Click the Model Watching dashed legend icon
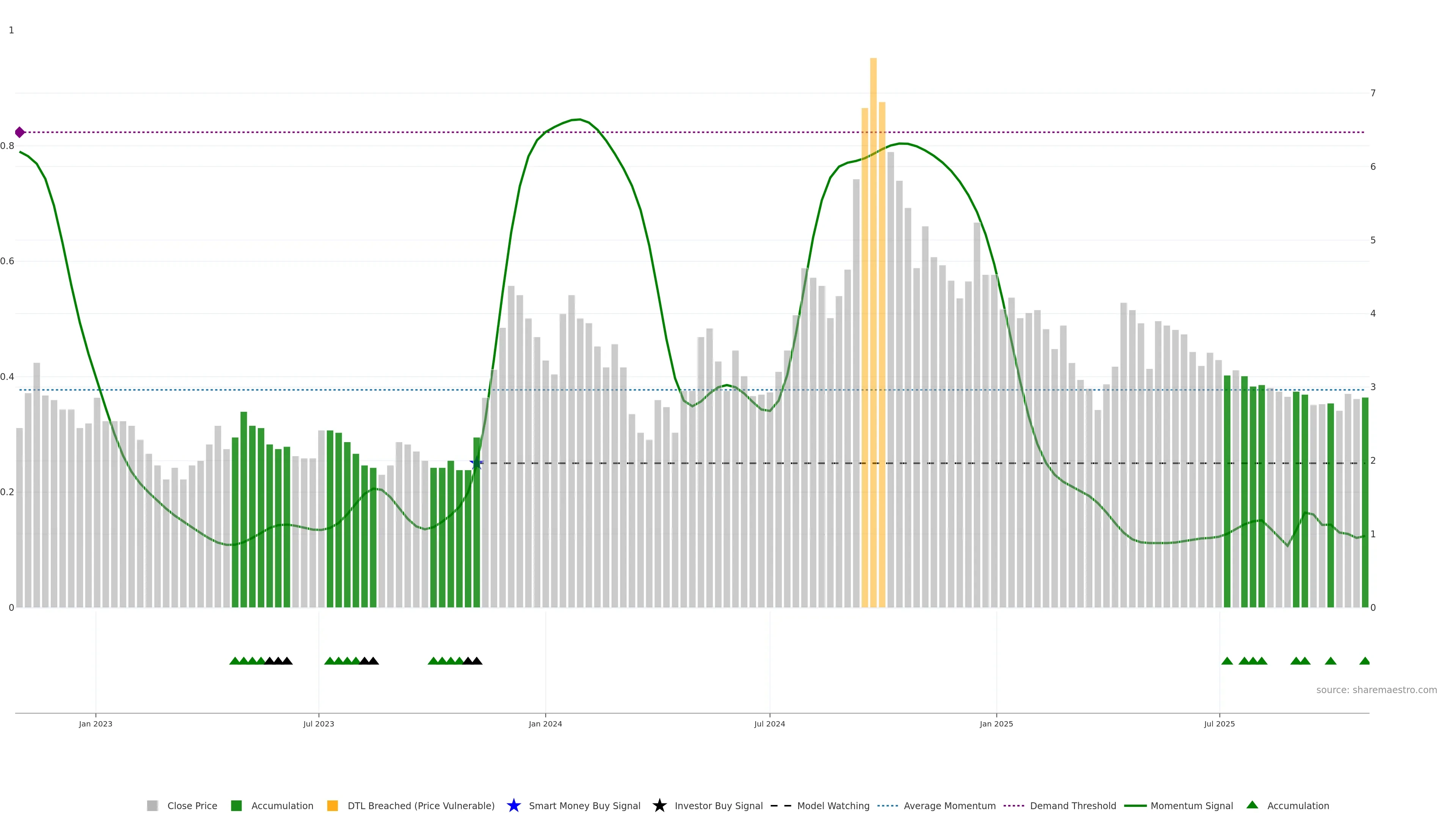 click(x=781, y=805)
